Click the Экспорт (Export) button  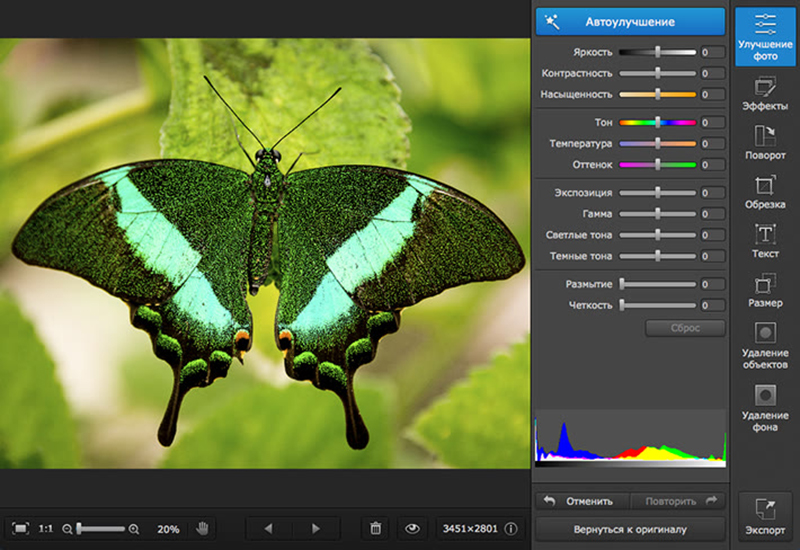point(765,515)
